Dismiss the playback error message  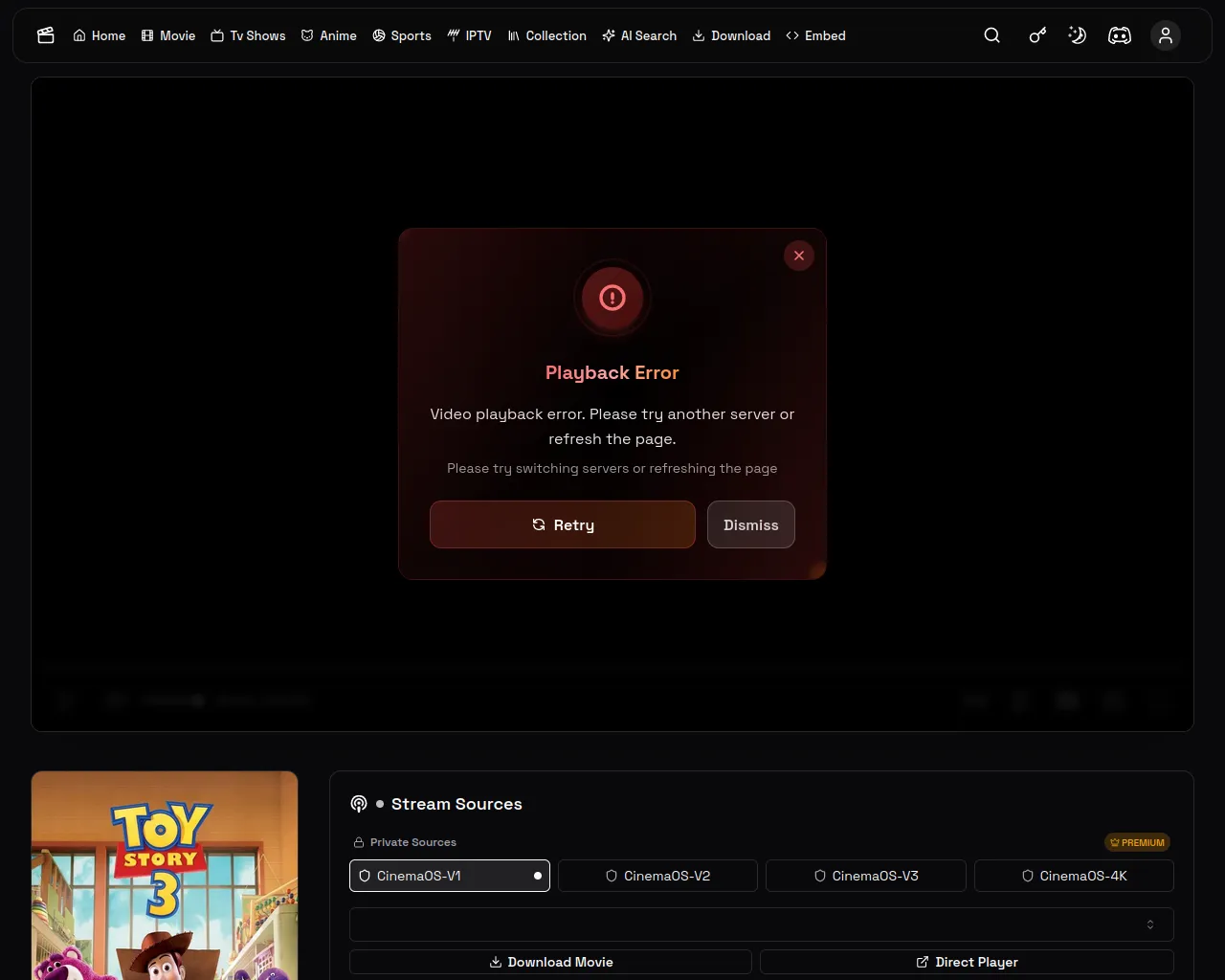coord(751,524)
